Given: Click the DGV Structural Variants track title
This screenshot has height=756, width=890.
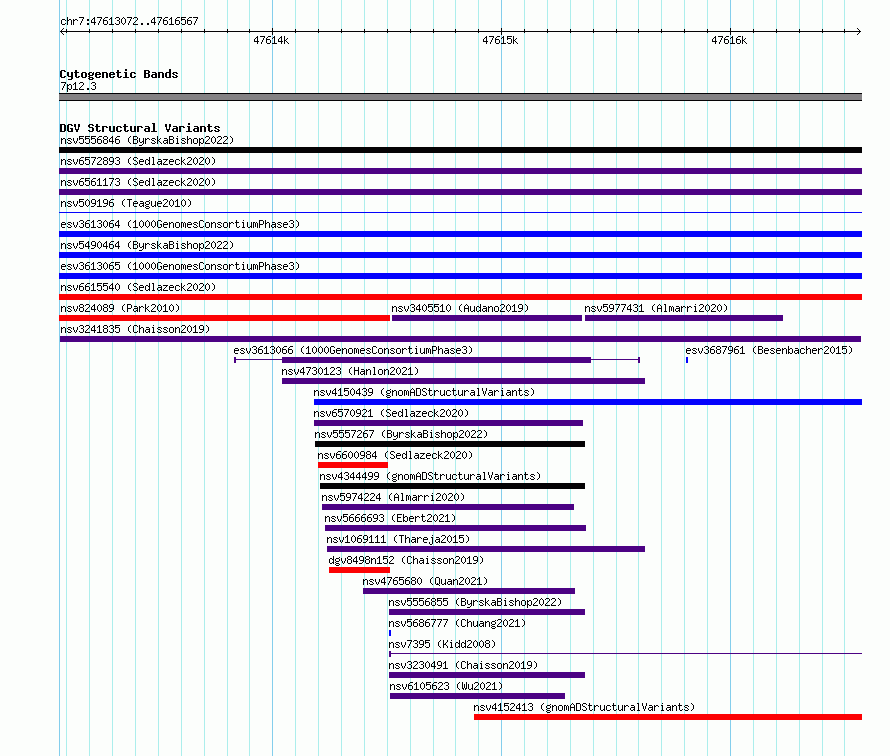Looking at the screenshot, I should click(x=140, y=128).
